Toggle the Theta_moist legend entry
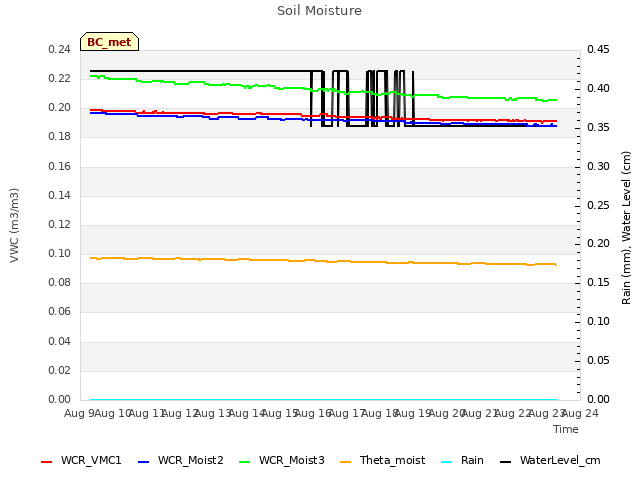This screenshot has width=640, height=480. (x=383, y=460)
